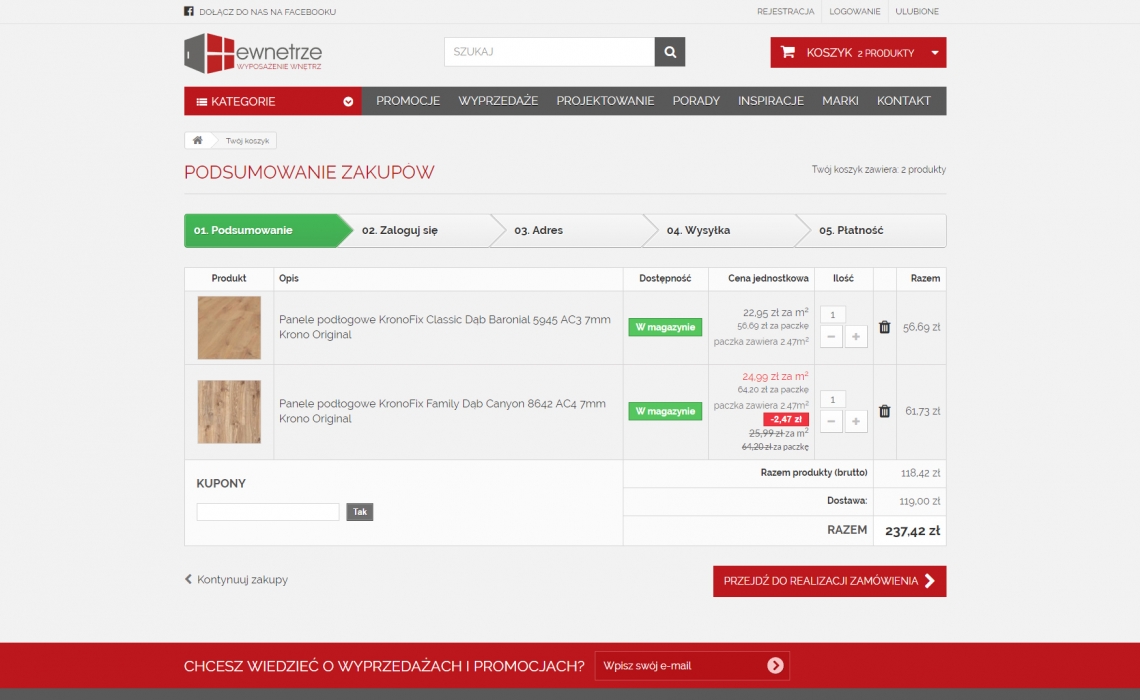
Task: Open the Kontakt menu item
Action: (903, 101)
